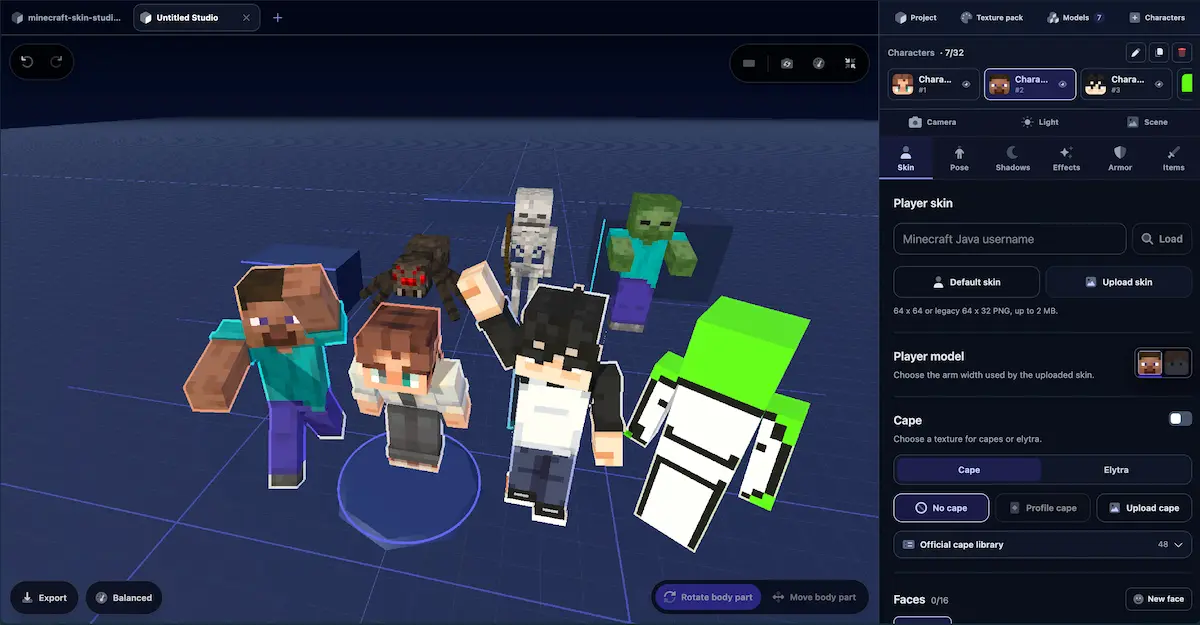Open the Items tab
1200x625 pixels.
point(1173,158)
